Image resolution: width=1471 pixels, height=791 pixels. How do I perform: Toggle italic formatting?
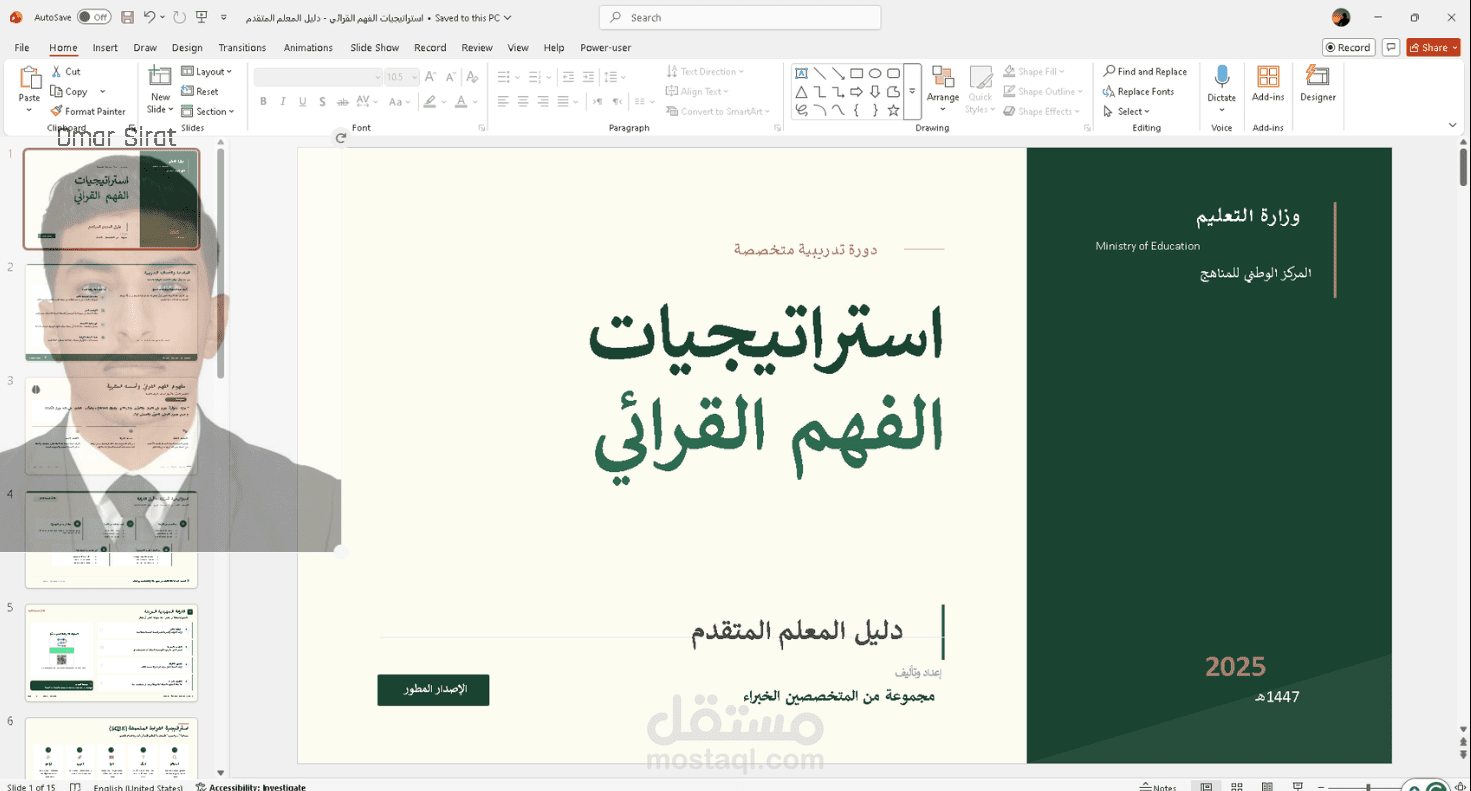point(282,101)
